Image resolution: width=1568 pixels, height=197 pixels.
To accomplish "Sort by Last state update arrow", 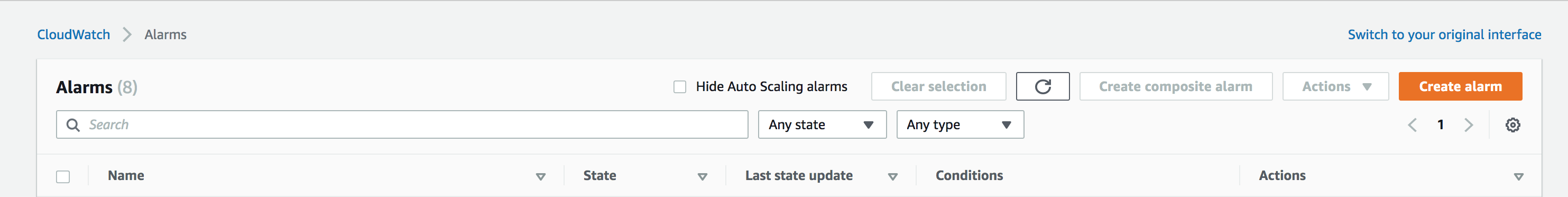I will click(x=892, y=177).
